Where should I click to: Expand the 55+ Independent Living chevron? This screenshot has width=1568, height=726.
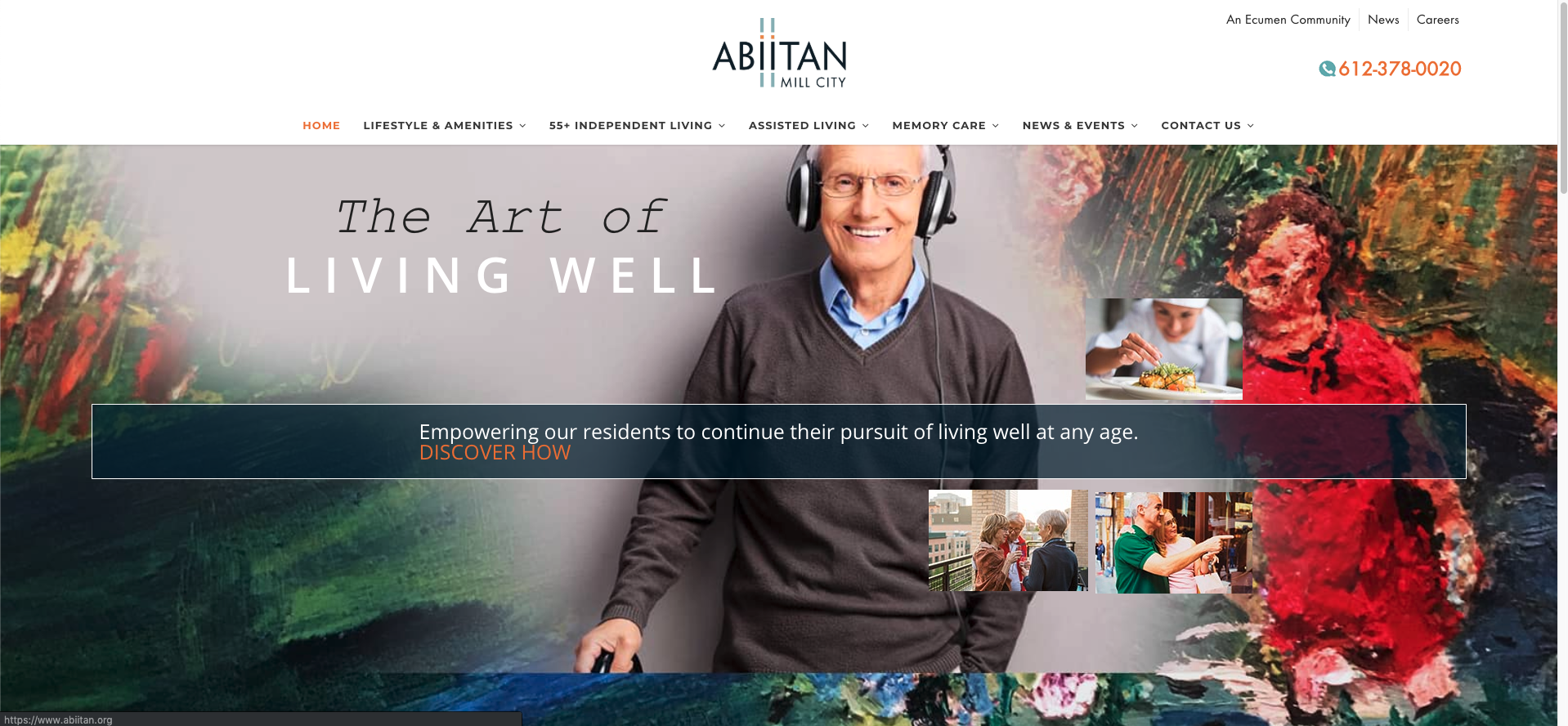click(722, 126)
